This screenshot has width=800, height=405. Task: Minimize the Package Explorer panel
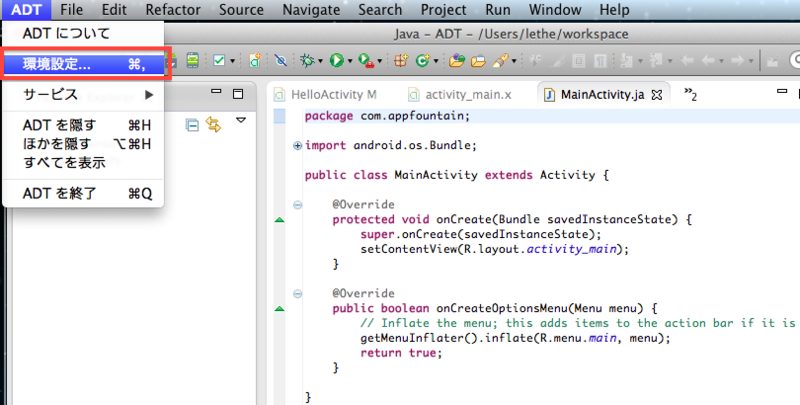click(216, 92)
